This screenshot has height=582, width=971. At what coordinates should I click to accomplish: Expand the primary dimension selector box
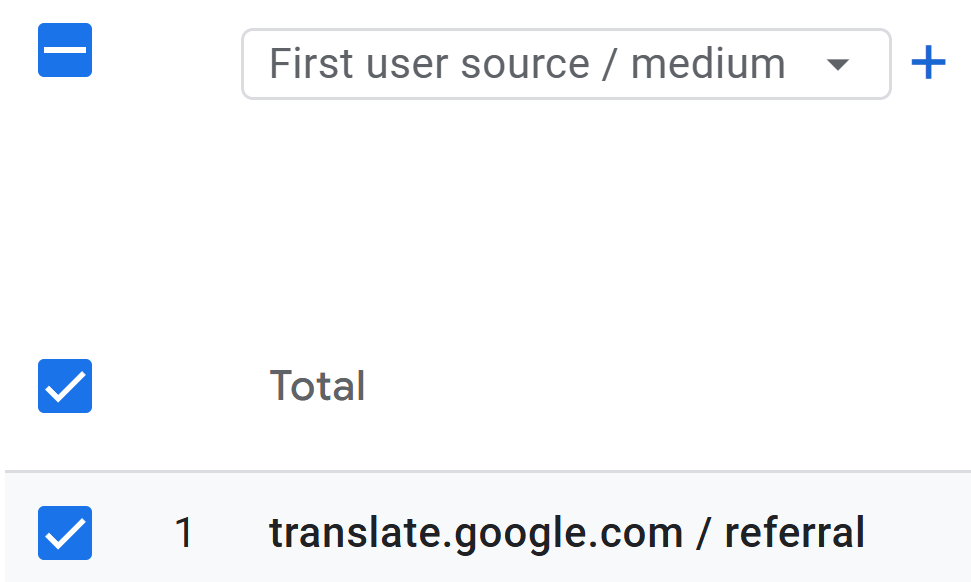click(x=565, y=64)
